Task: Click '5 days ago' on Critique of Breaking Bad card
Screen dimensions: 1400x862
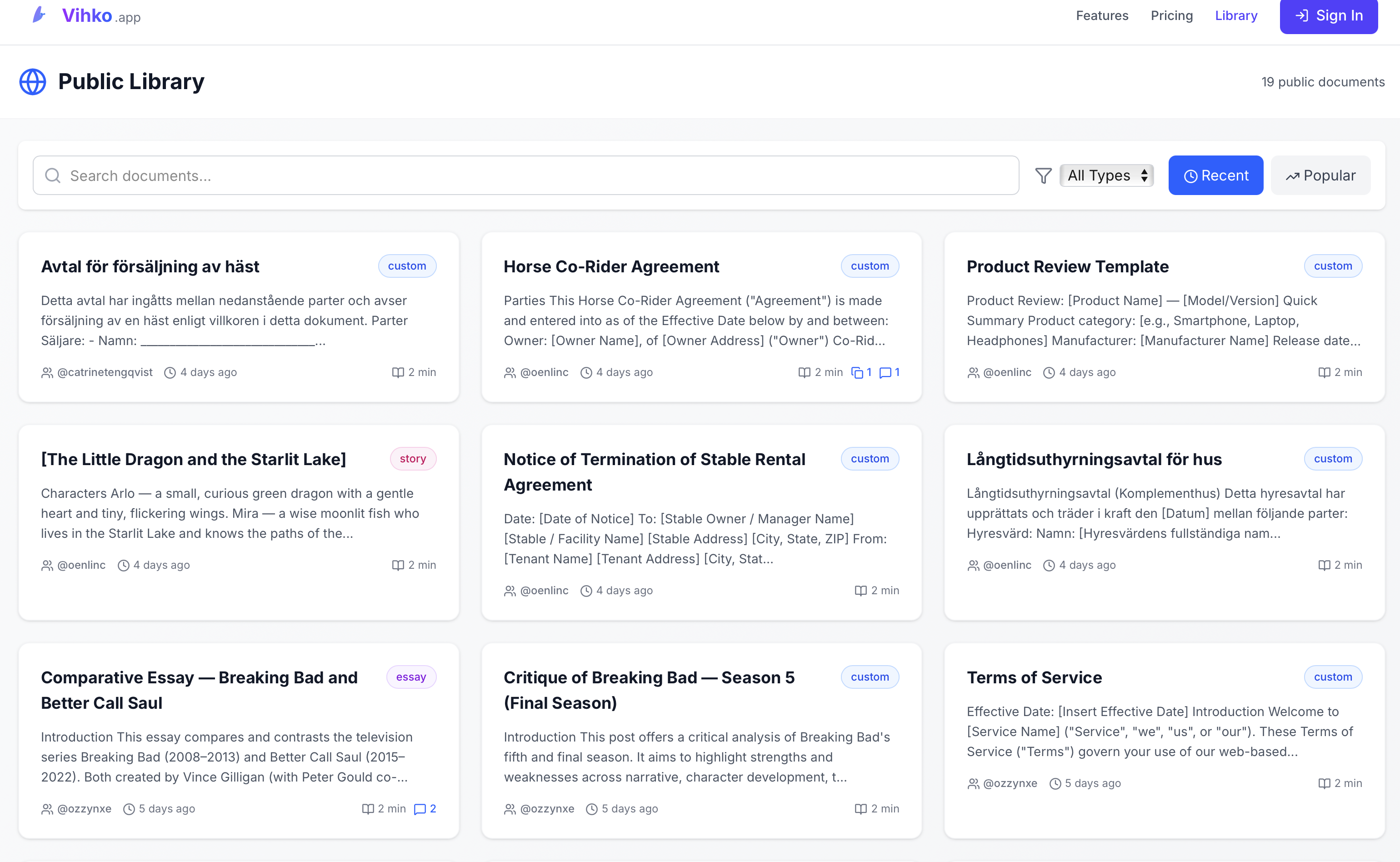Action: click(630, 809)
